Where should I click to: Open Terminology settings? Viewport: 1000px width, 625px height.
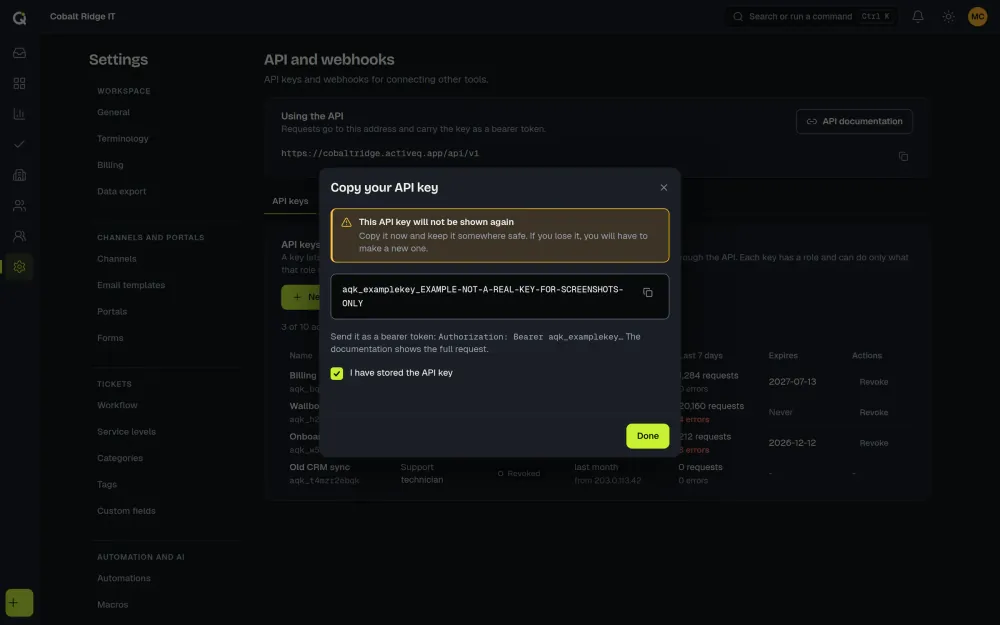122,138
